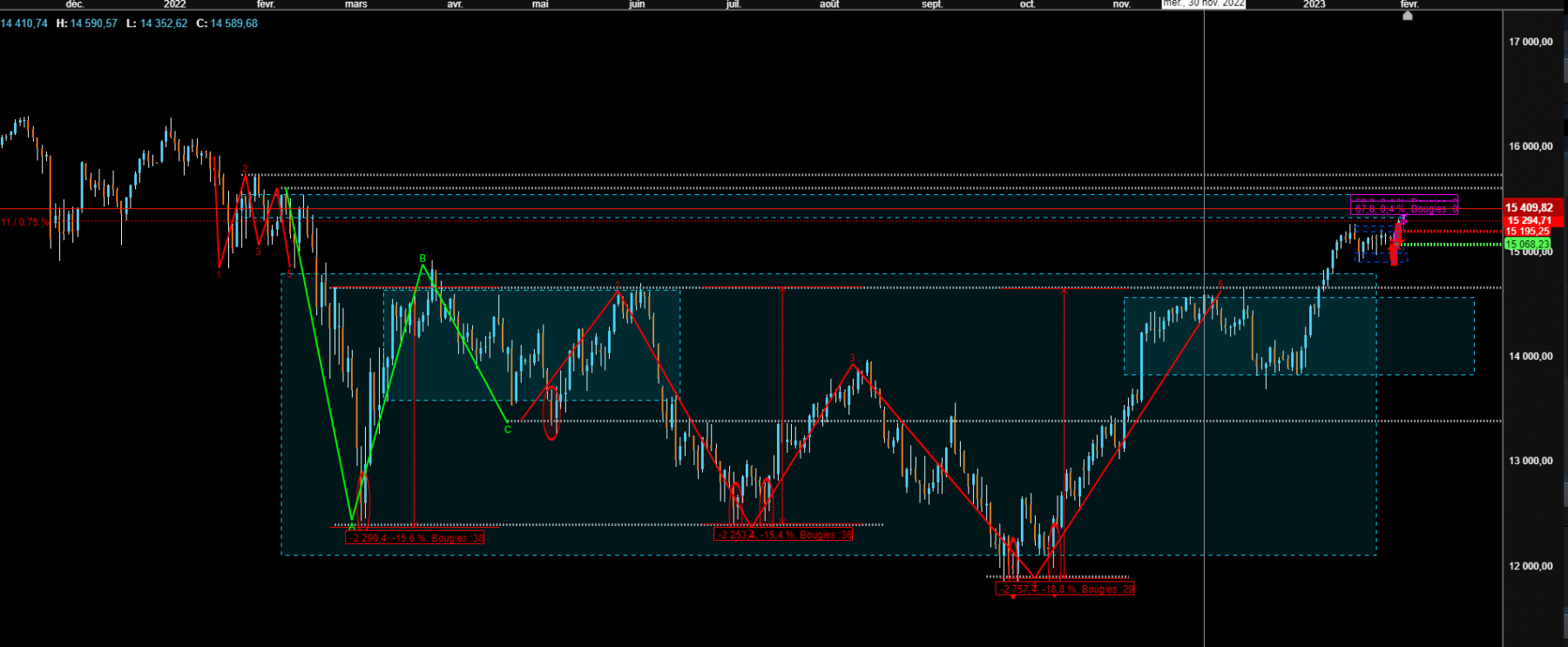
Task: Select the green wave label C
Action: [508, 429]
